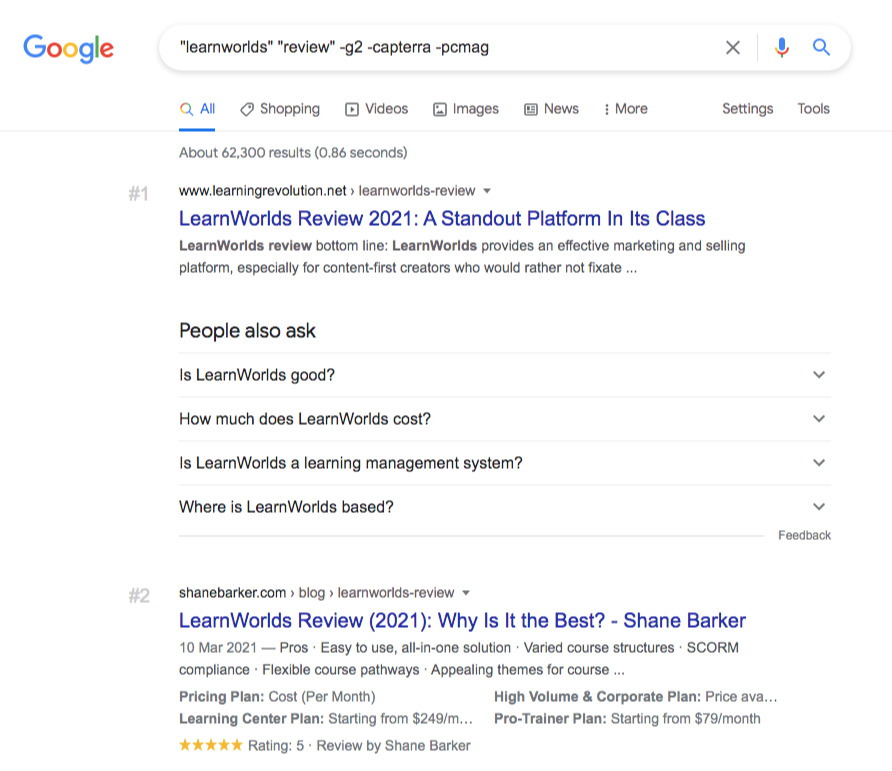Screen dimensions: 892x771
Task: Expand 'Is LearnWorlds a learning management system?'
Action: [505, 463]
